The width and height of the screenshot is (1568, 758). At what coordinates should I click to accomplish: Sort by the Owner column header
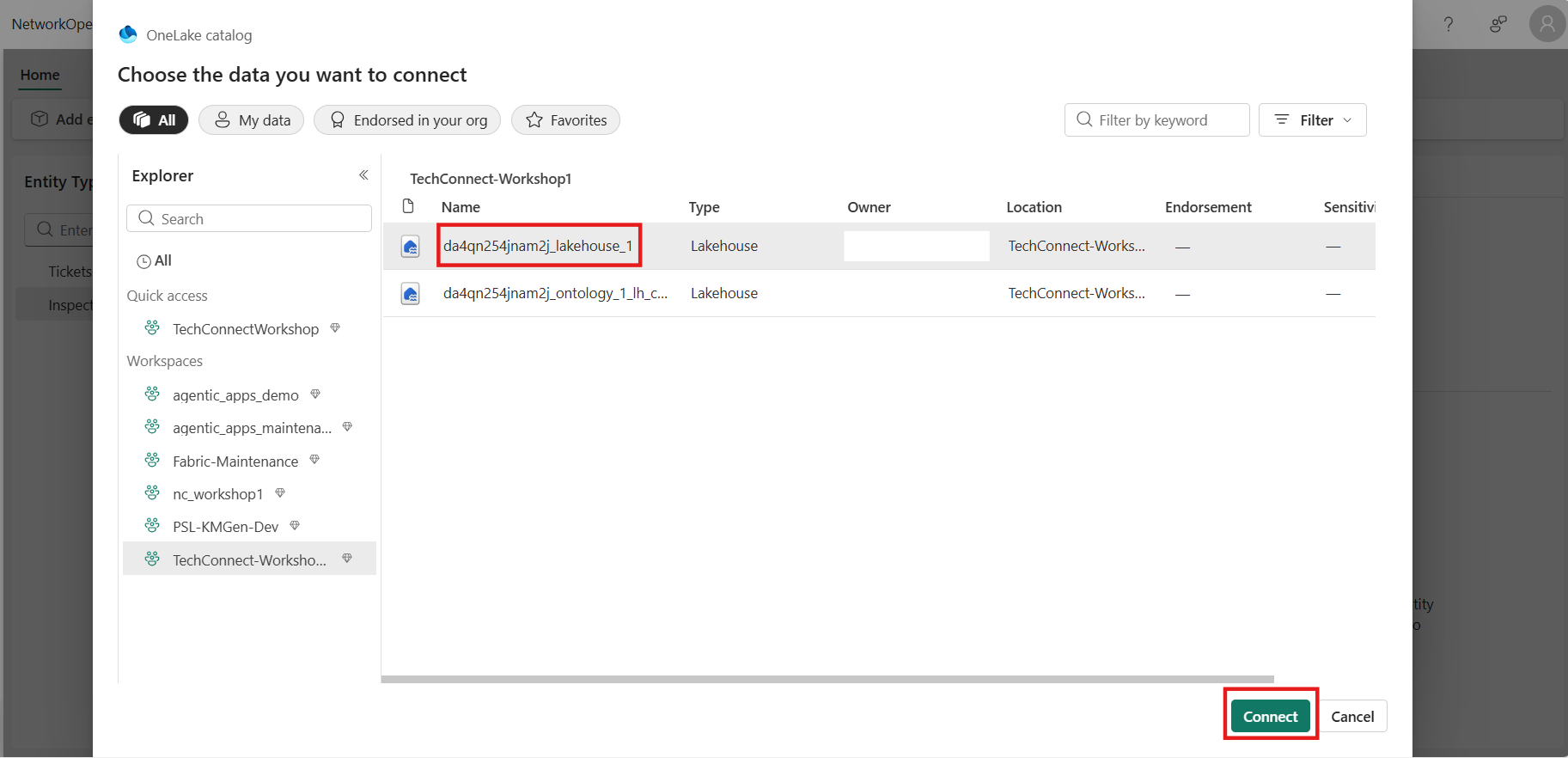point(869,207)
